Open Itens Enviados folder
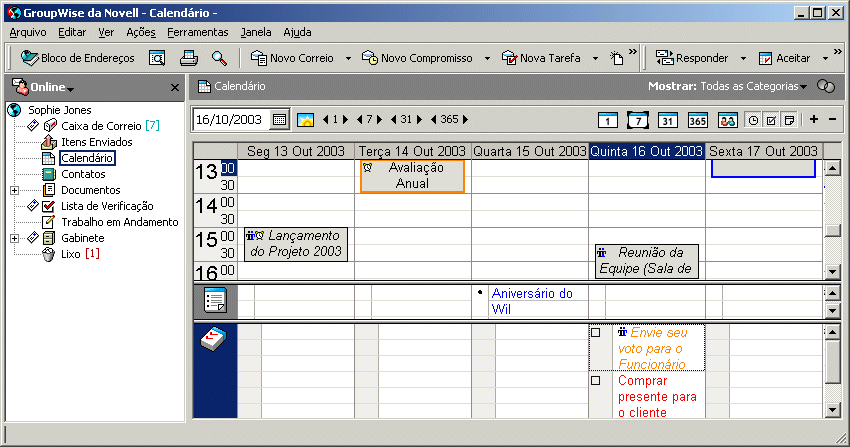 [96, 142]
